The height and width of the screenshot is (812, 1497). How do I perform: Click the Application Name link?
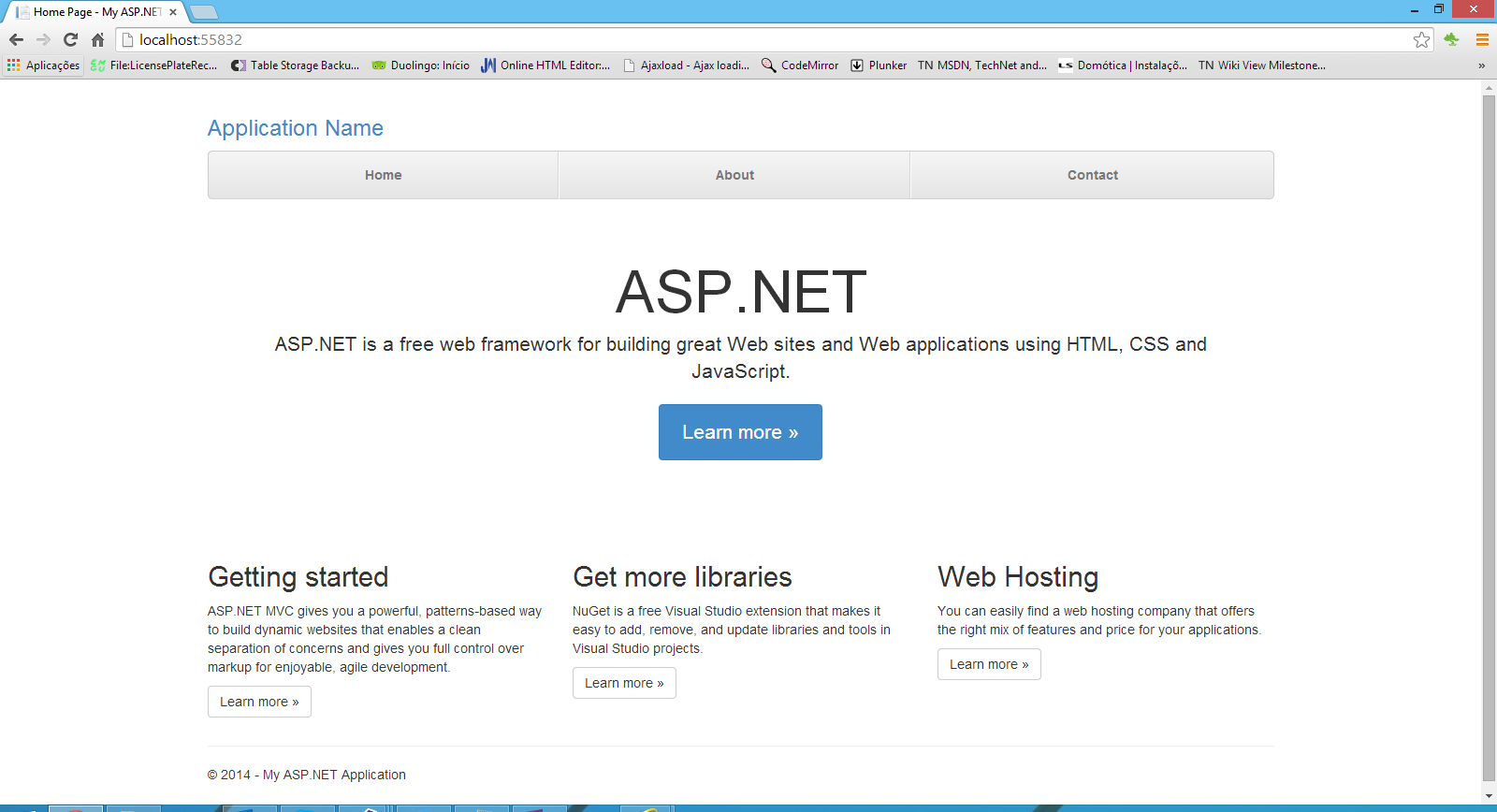296,128
